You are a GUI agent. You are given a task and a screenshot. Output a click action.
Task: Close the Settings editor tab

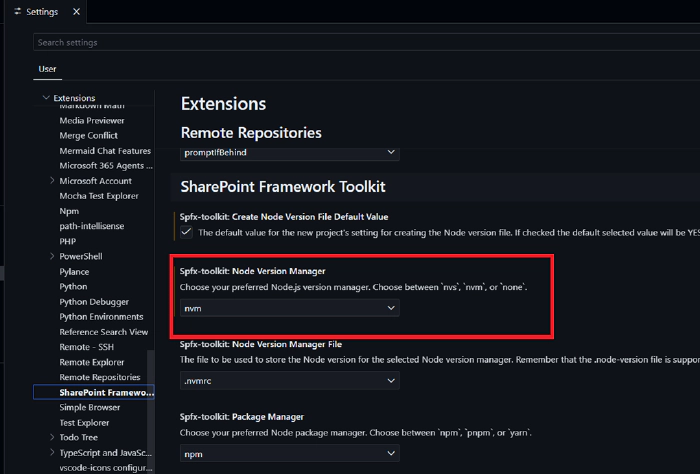(77, 12)
